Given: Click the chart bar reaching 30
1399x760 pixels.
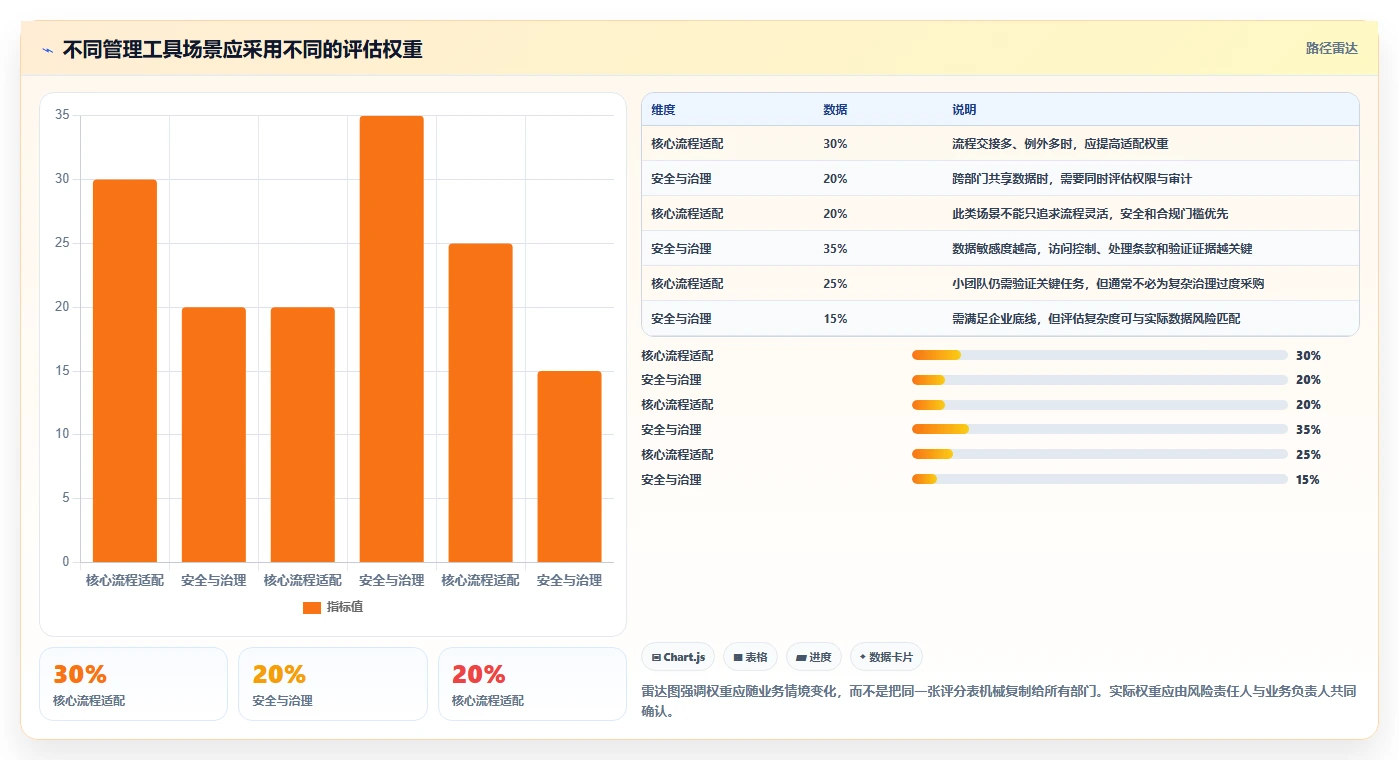Looking at the screenshot, I should (x=125, y=371).
